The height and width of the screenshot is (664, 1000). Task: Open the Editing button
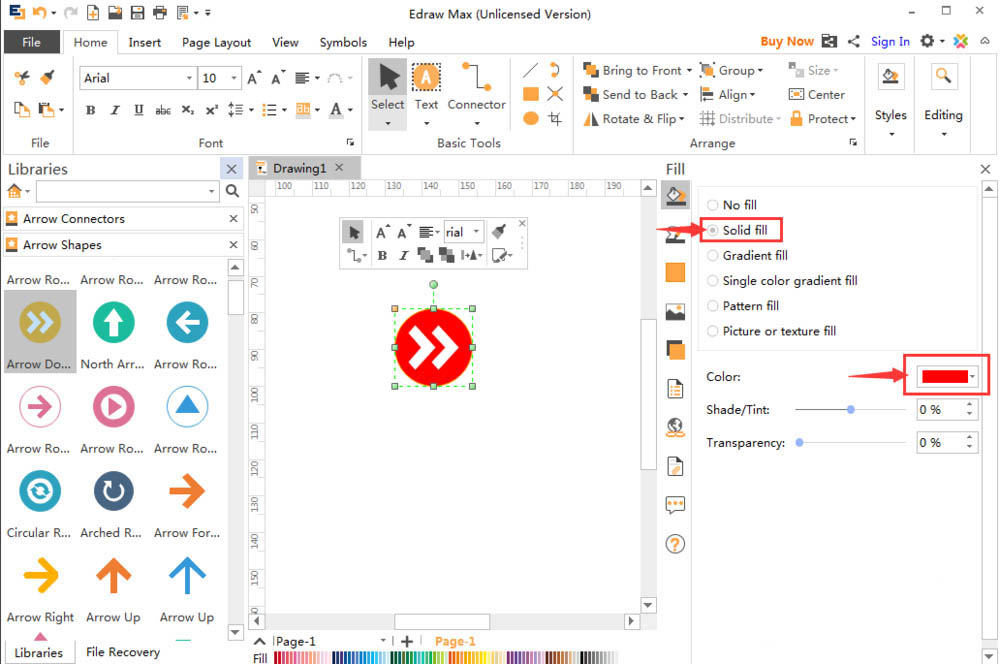[x=943, y=101]
